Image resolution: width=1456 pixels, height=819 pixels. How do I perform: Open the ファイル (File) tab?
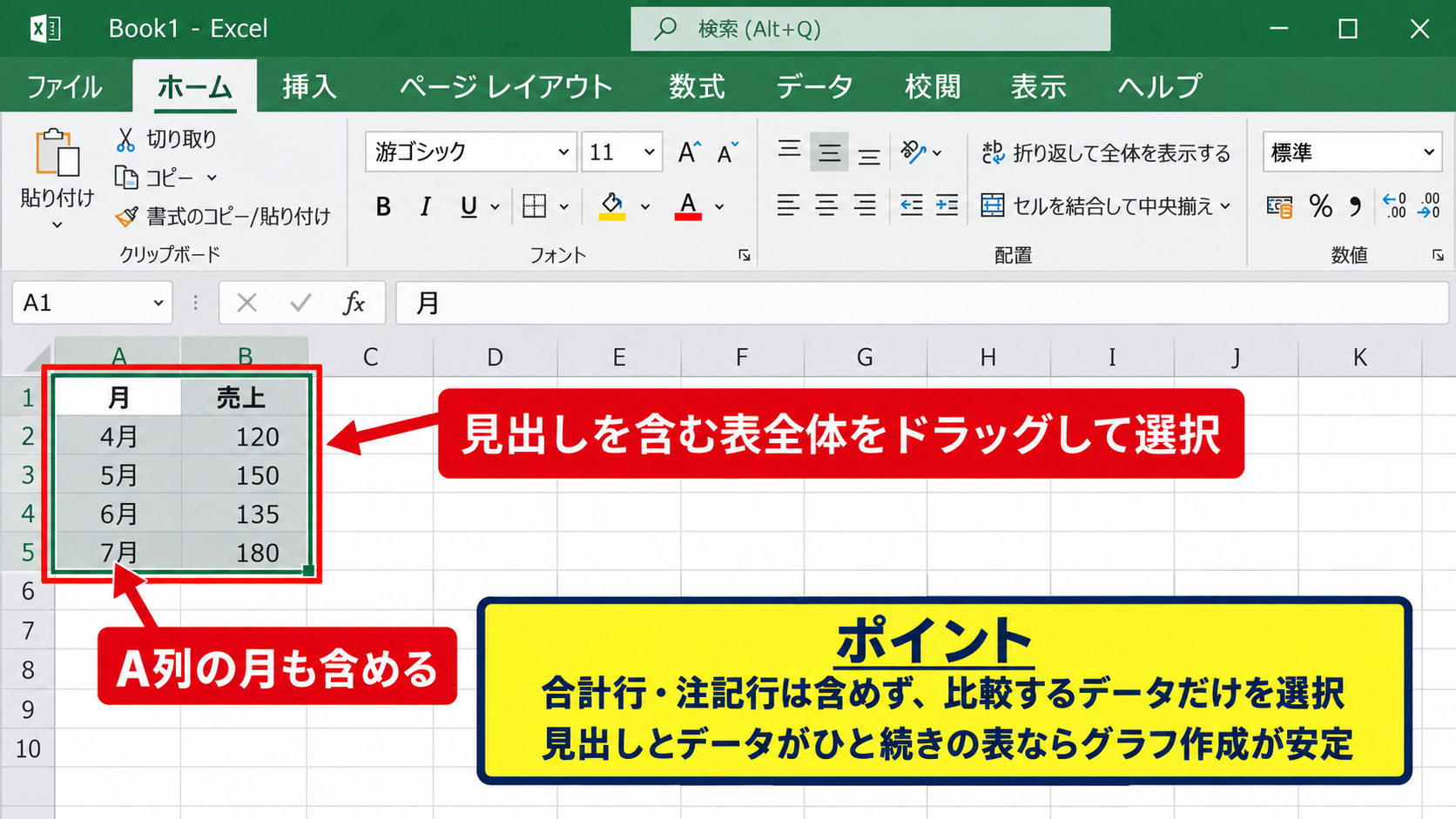[x=64, y=86]
